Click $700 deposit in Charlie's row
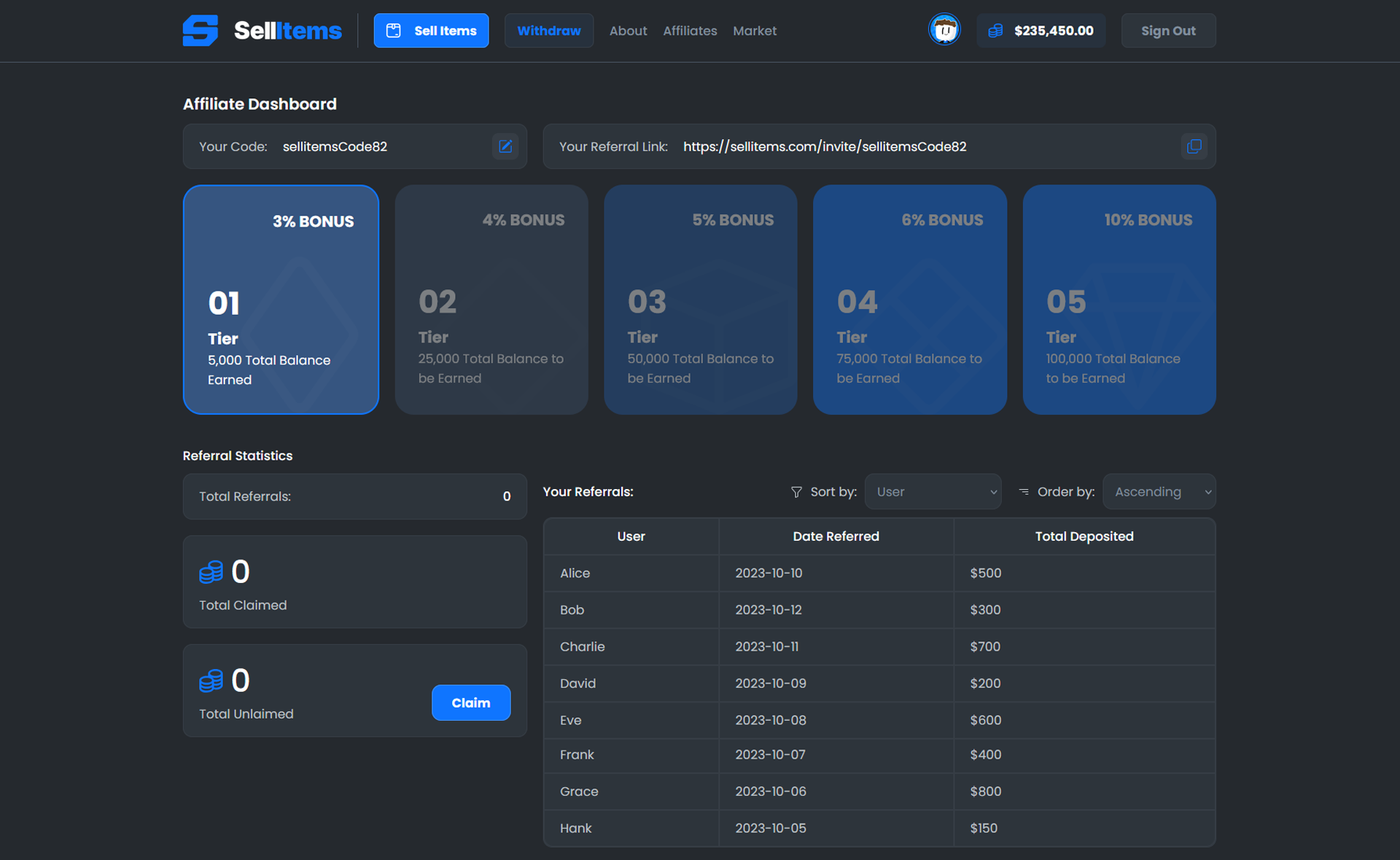The width and height of the screenshot is (1400, 860). tap(985, 646)
